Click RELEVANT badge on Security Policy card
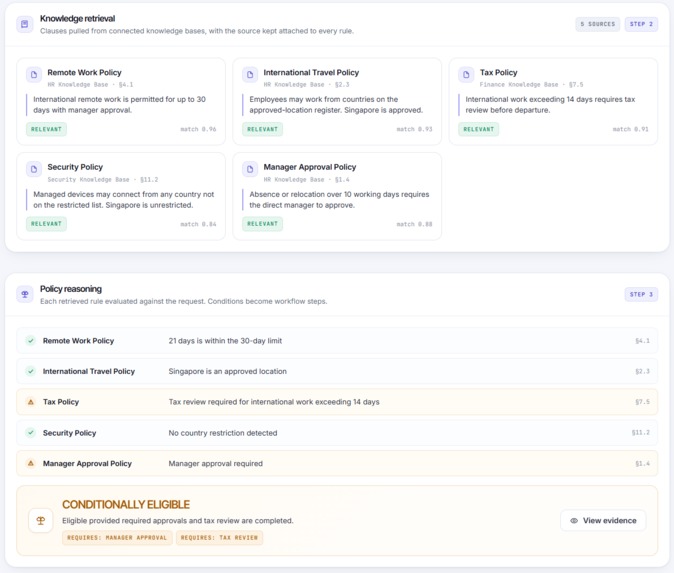This screenshot has width=674, height=573. 46,224
